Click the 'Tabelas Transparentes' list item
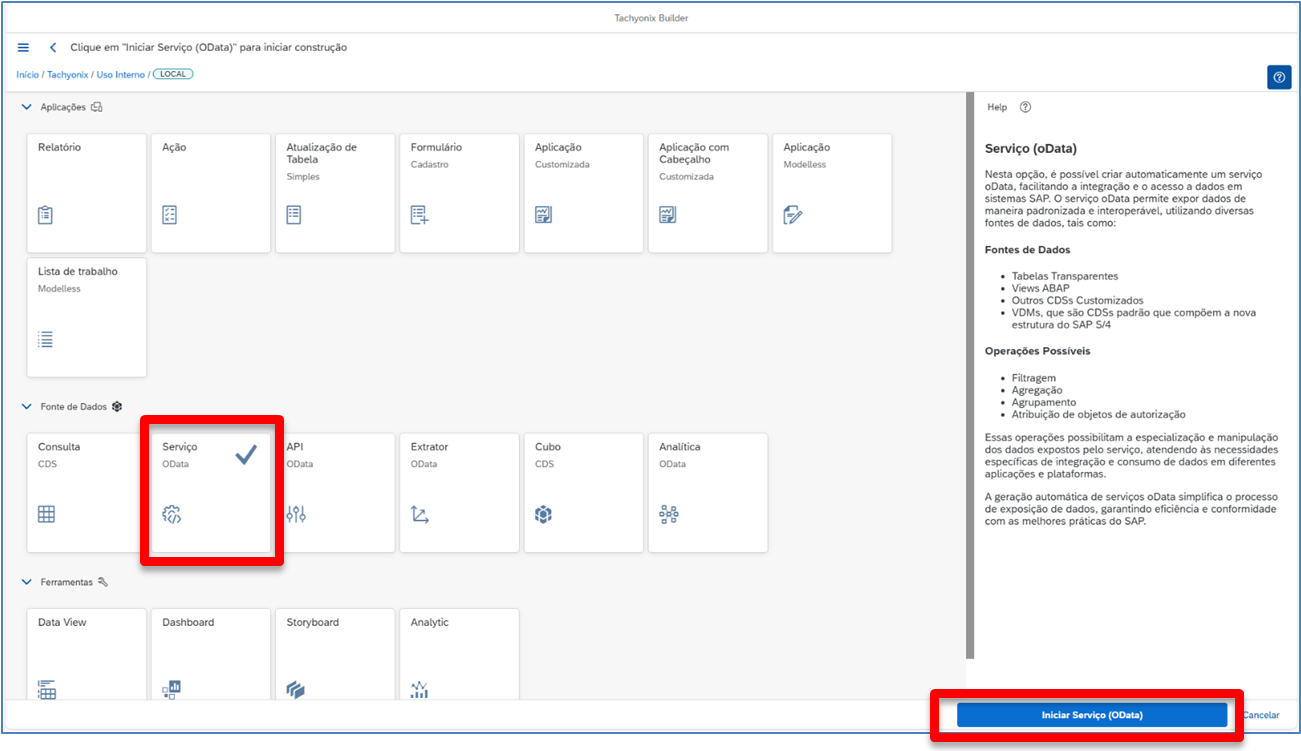 (x=1065, y=276)
